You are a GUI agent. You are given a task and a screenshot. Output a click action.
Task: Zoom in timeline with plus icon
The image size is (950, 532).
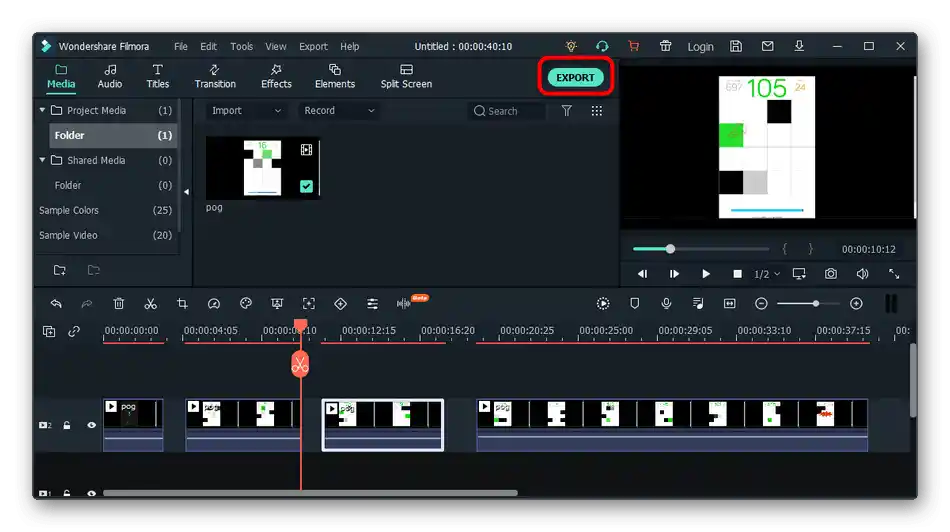(x=856, y=304)
